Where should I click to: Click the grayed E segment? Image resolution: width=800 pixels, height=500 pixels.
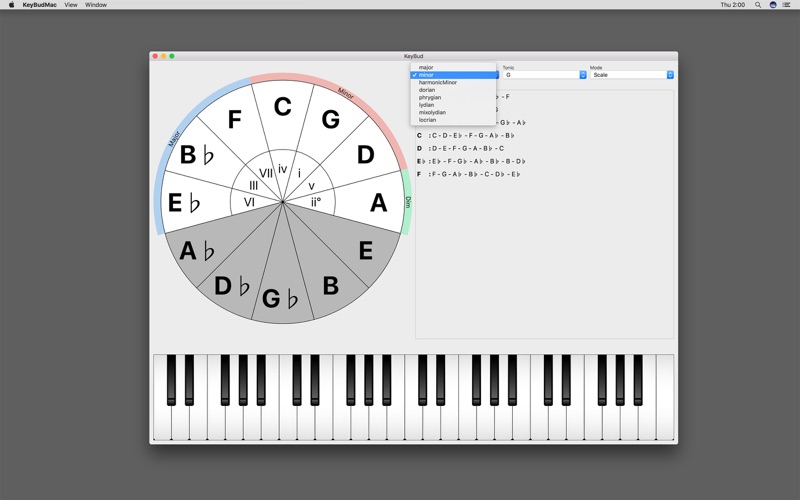click(365, 251)
